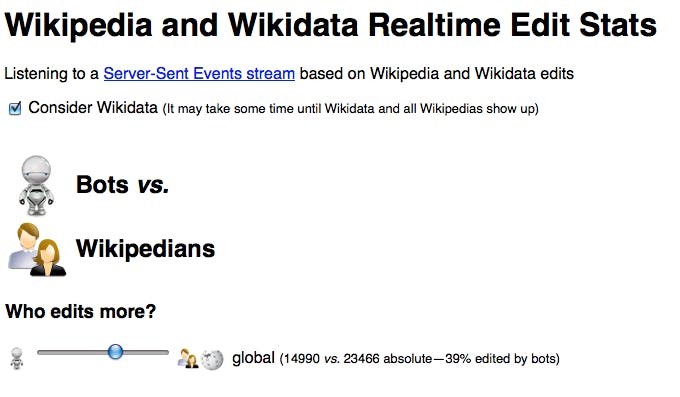Image resolution: width=680 pixels, height=397 pixels.
Task: Click the blue slider thumb for global edits
Action: (115, 351)
